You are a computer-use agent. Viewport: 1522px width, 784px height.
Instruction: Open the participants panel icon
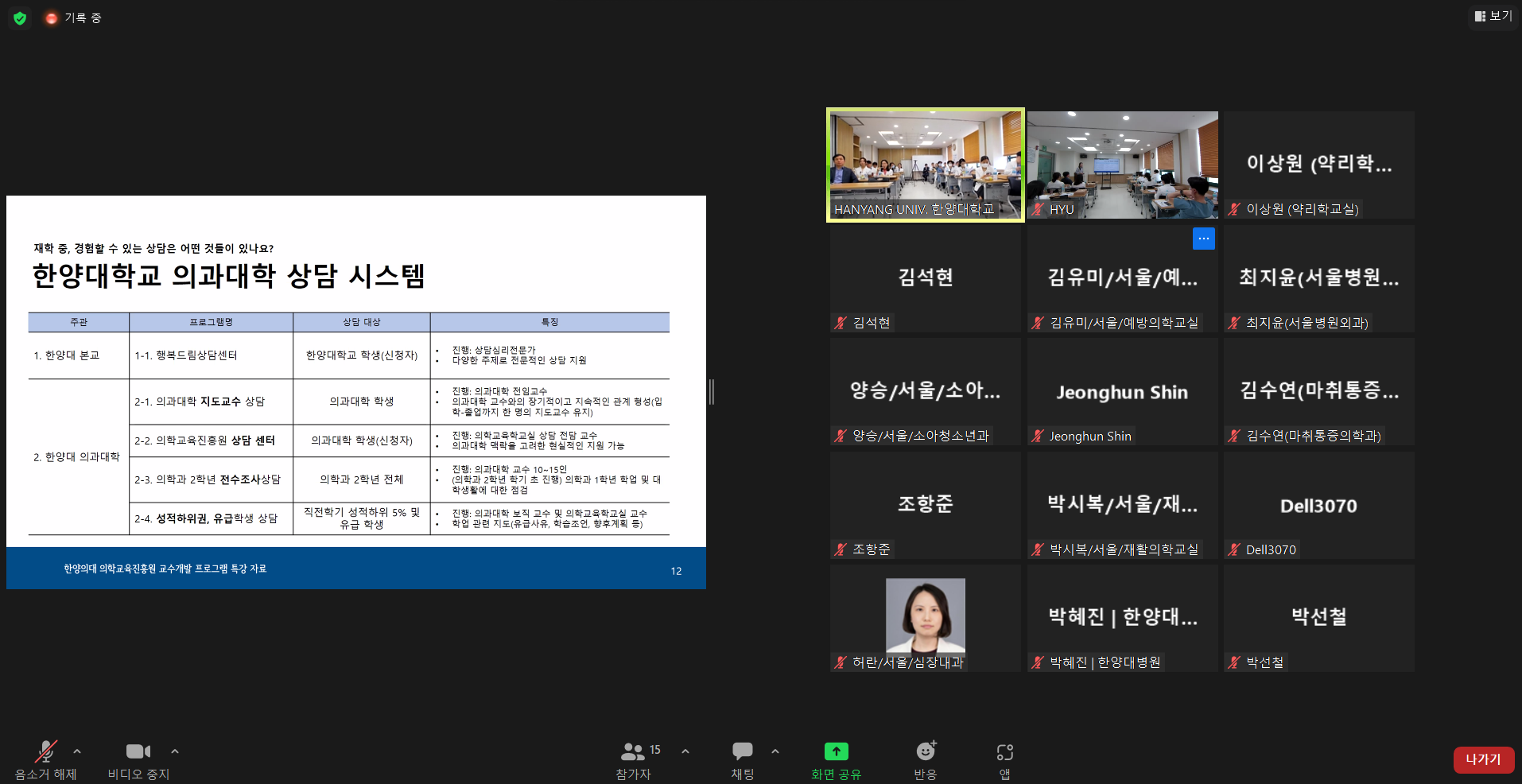tap(633, 751)
